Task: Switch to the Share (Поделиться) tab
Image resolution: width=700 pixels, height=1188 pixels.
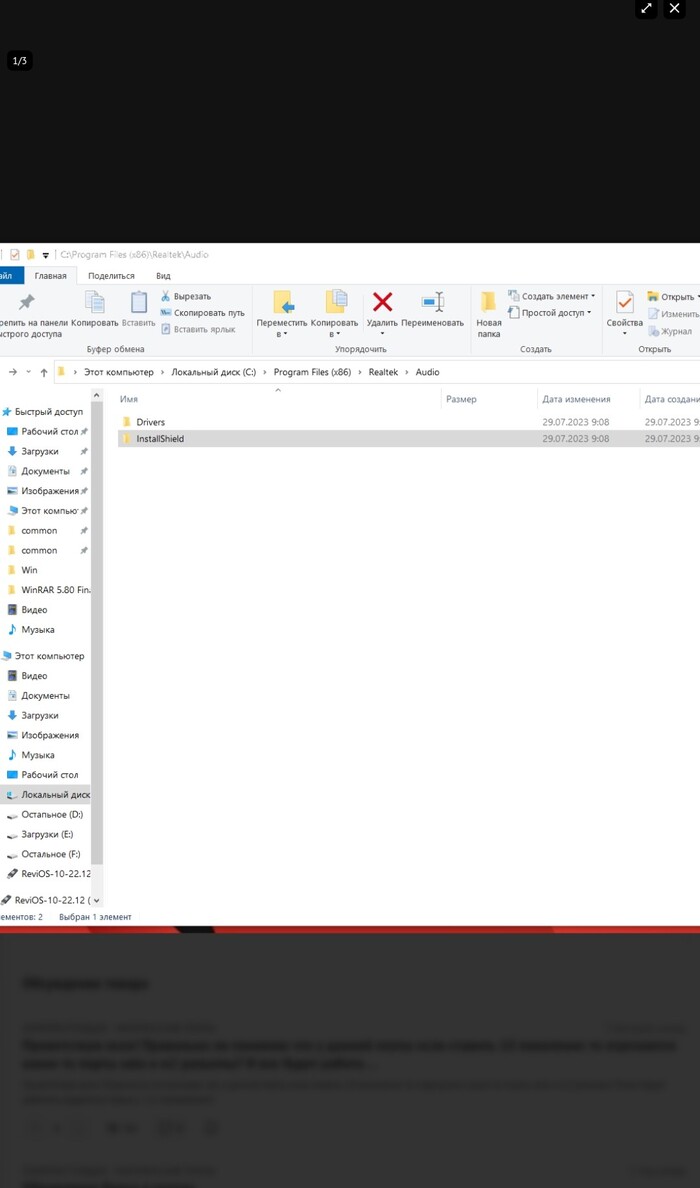Action: pyautogui.click(x=111, y=276)
